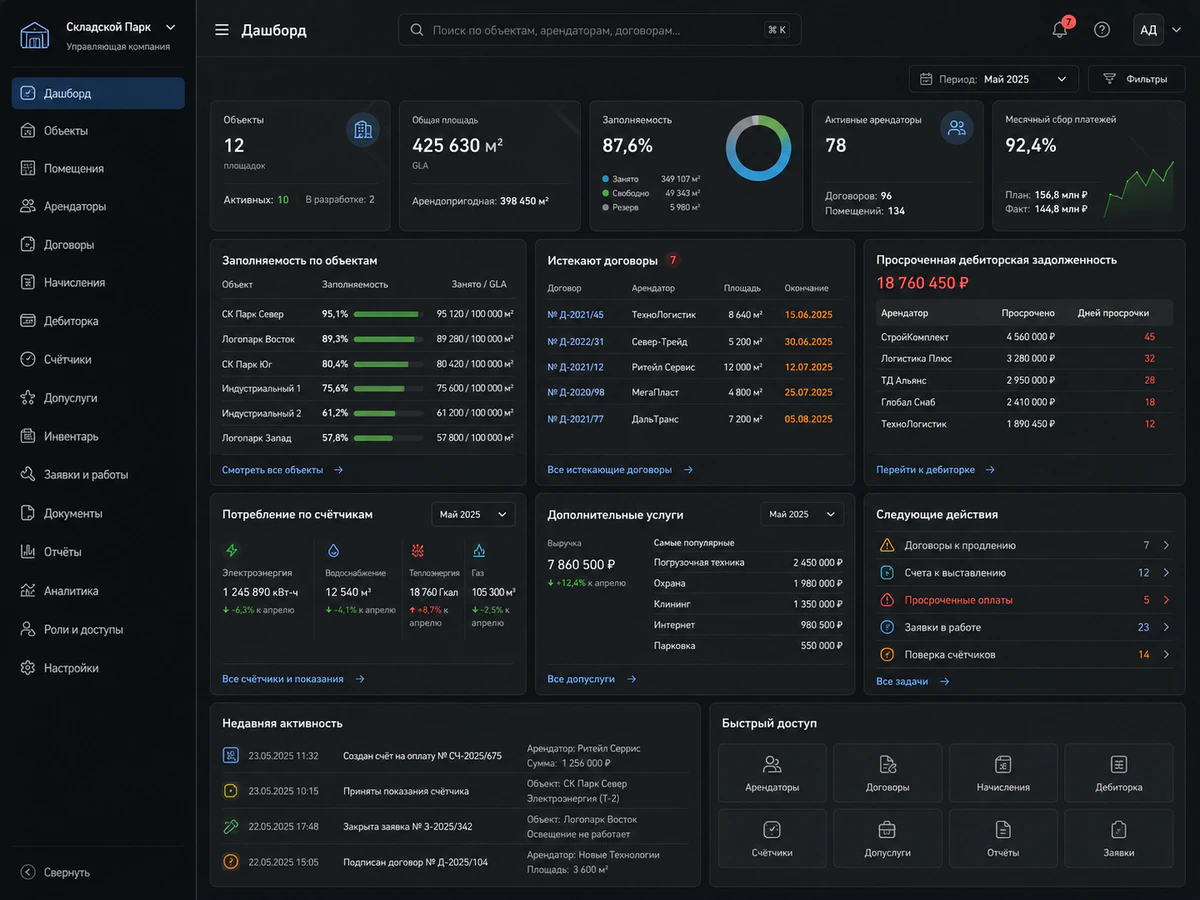Open the Период Май 2025 dropdown
The width and height of the screenshot is (1200, 900).
click(x=994, y=79)
